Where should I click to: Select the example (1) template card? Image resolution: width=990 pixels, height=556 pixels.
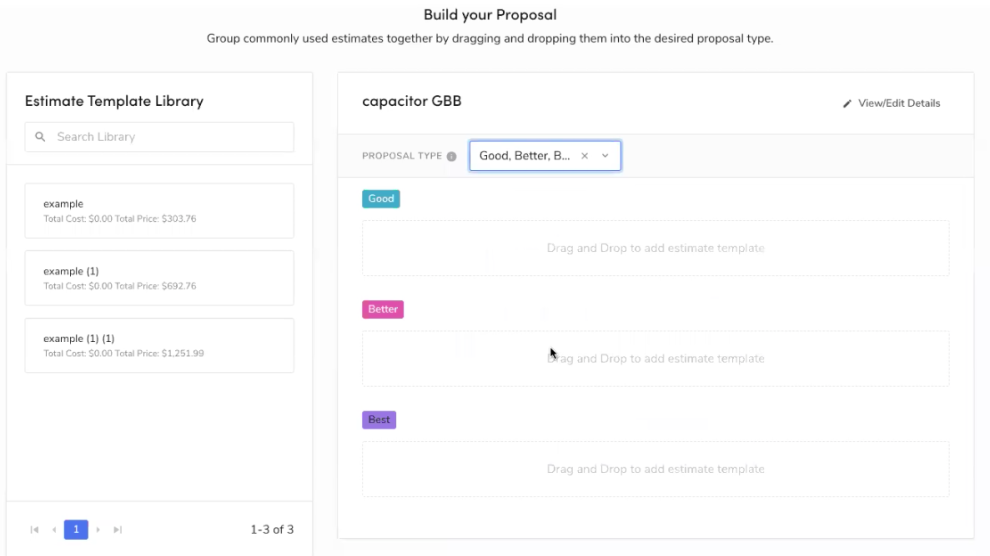click(x=159, y=278)
